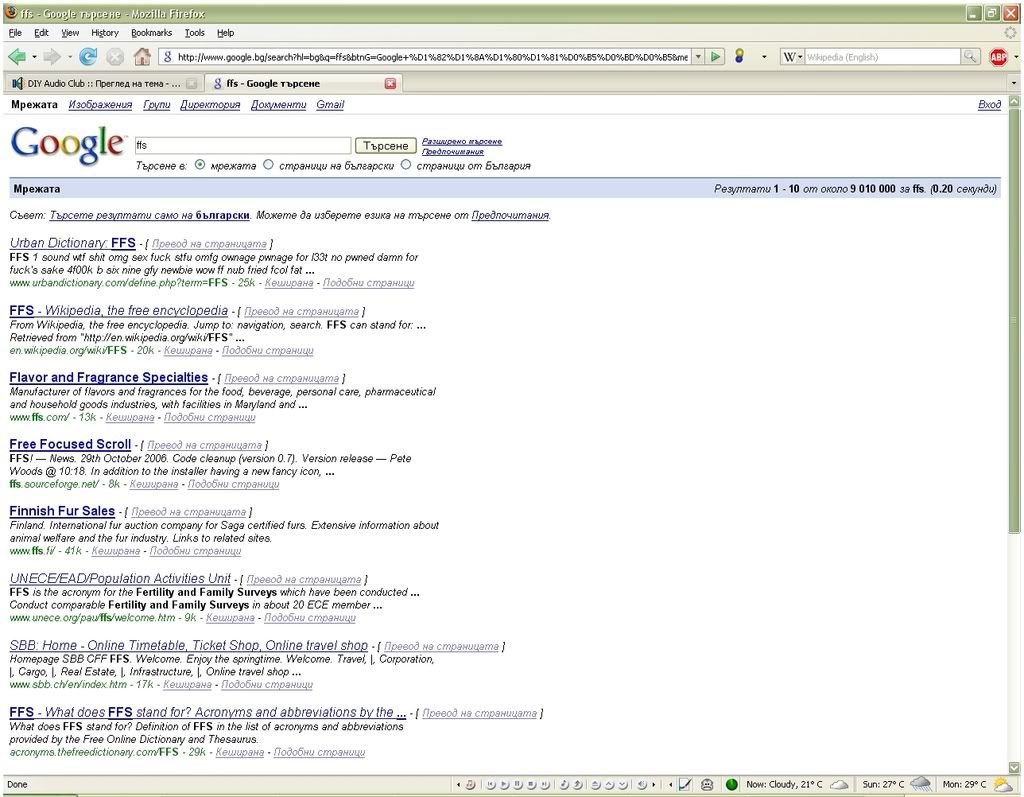Viewport: 1024px width, 797px height.
Task: Go to the Firefox Home page
Action: click(142, 57)
